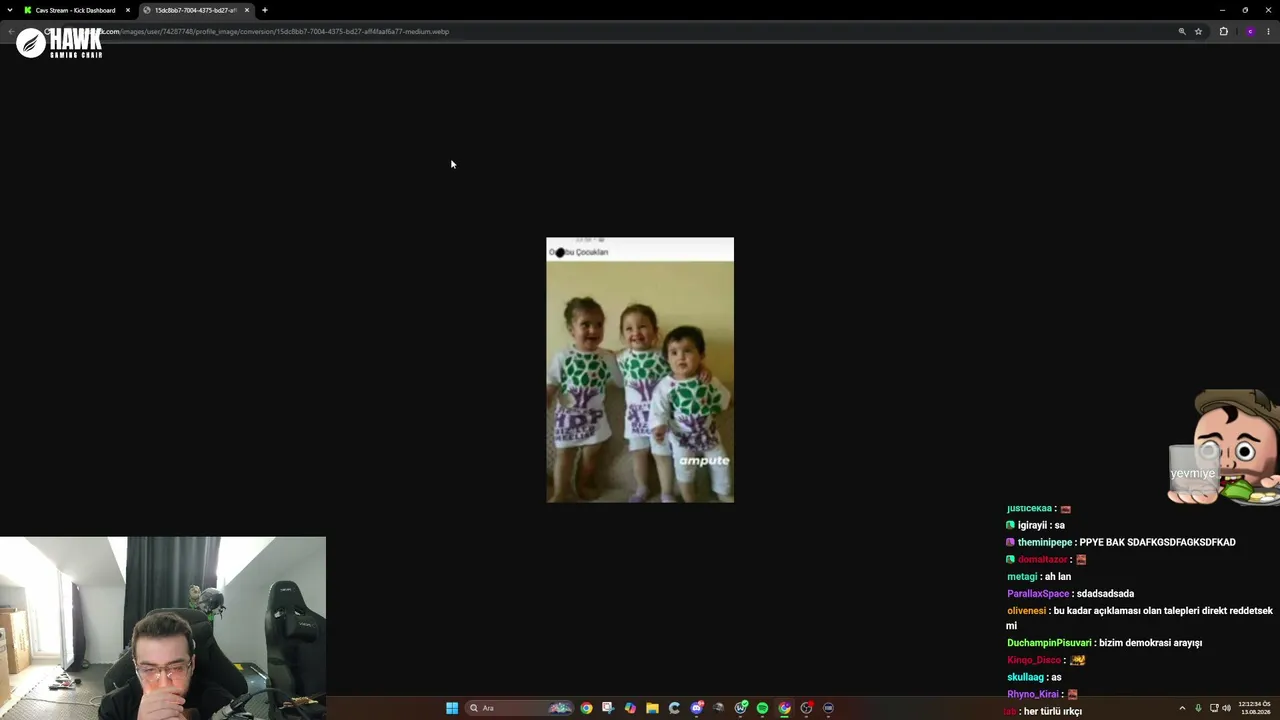Open the taskbar clock and date

(x=1254, y=708)
